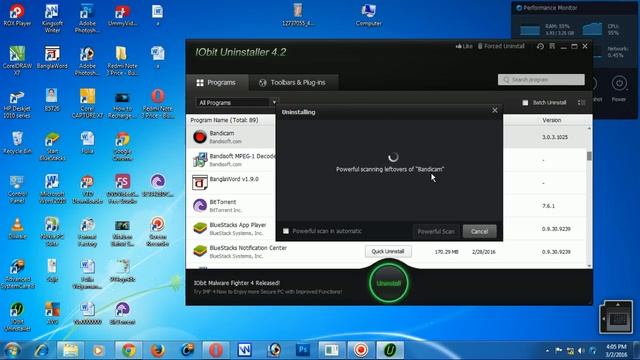Click the Bandisoft MPEG-1 Decoder icon
640x360 pixels.
point(200,160)
